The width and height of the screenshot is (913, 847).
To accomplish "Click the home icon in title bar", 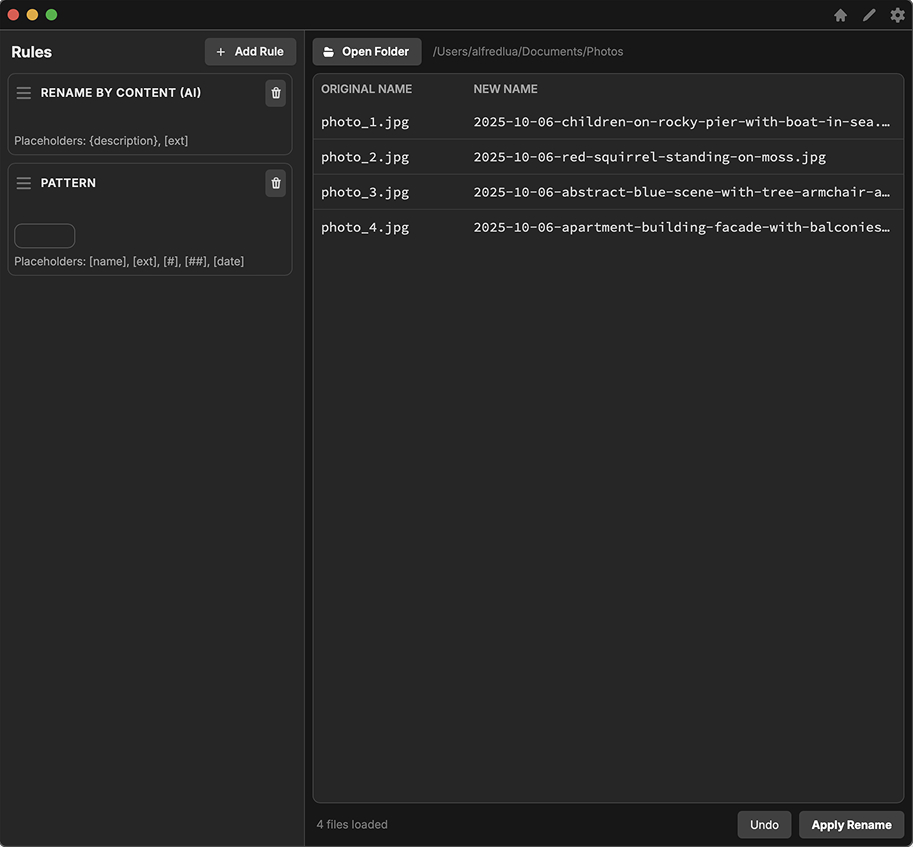I will [840, 15].
